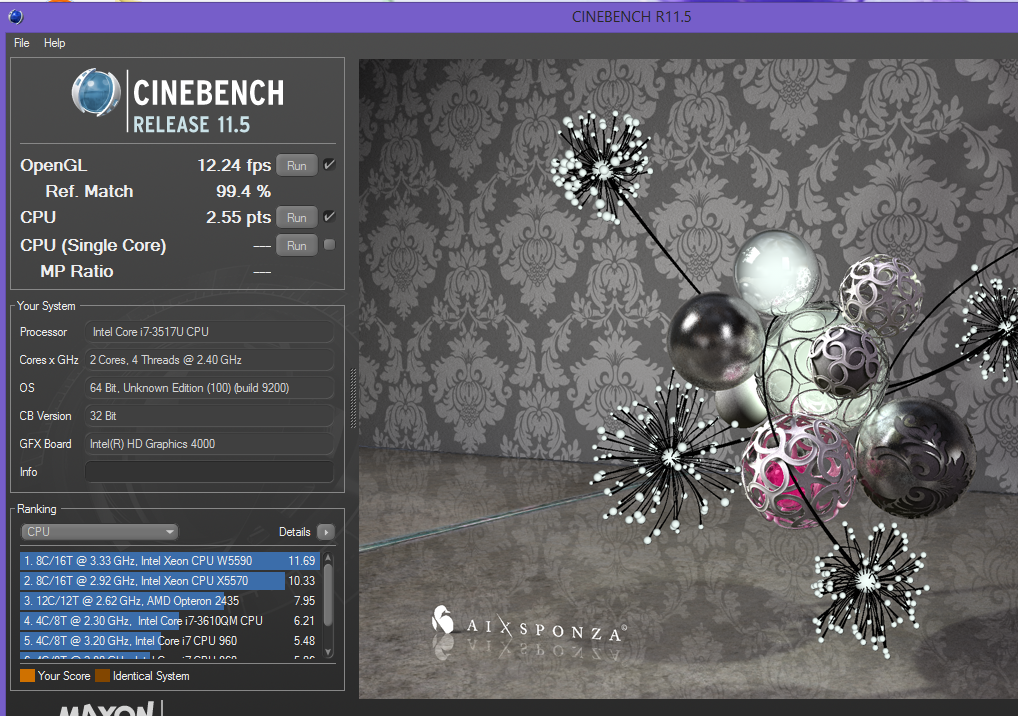Viewport: 1018px width, 716px height.
Task: Run the CPU (Single Core) test
Action: pos(297,245)
